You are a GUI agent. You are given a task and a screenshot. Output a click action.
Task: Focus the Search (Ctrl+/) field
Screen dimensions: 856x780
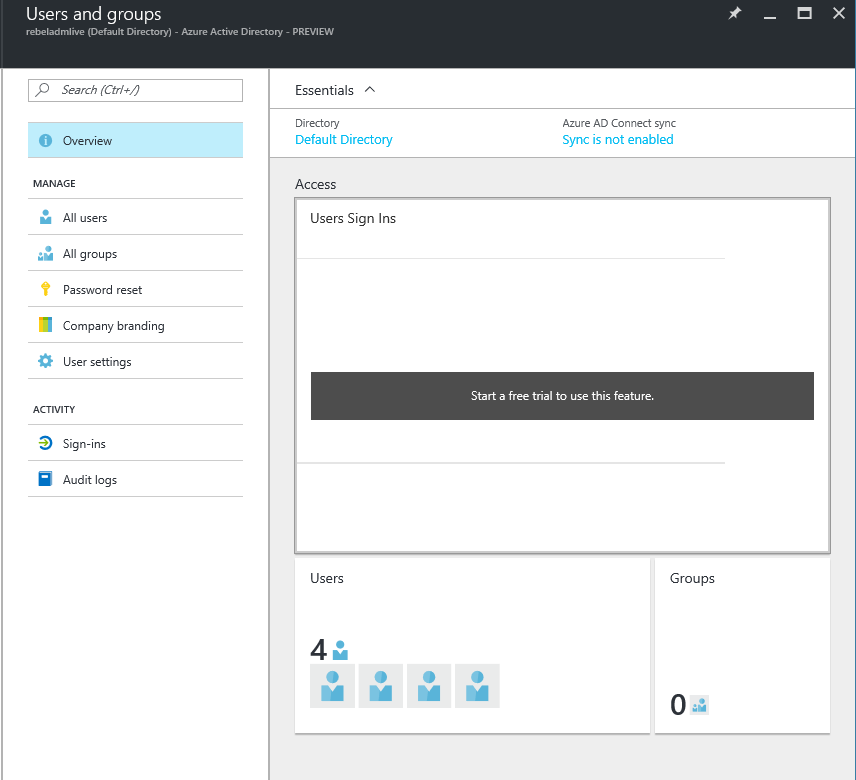[x=135, y=90]
